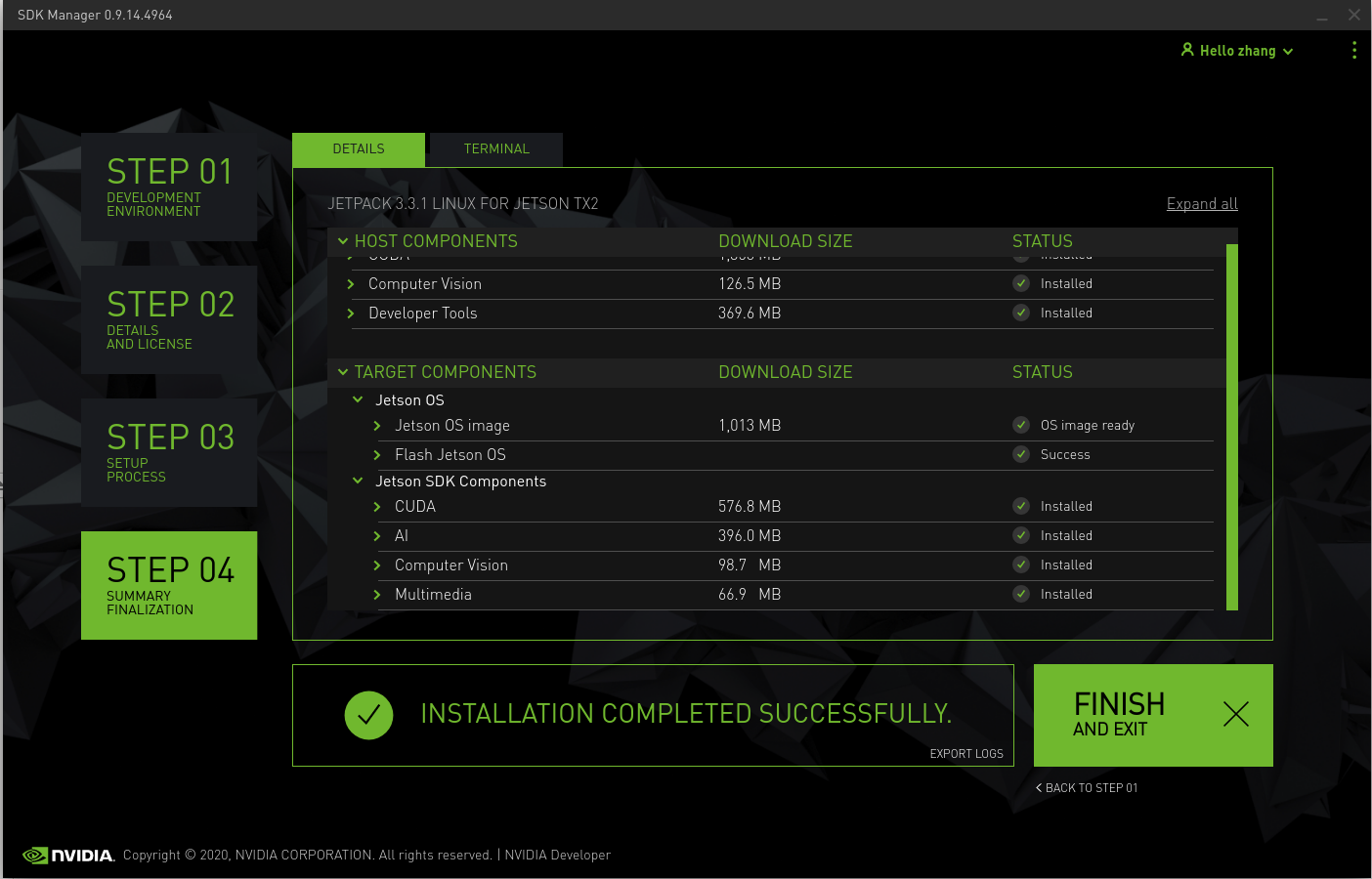Viewport: 1372px width, 879px height.
Task: Click the Installation Completed Successfully message
Action: [x=686, y=714]
